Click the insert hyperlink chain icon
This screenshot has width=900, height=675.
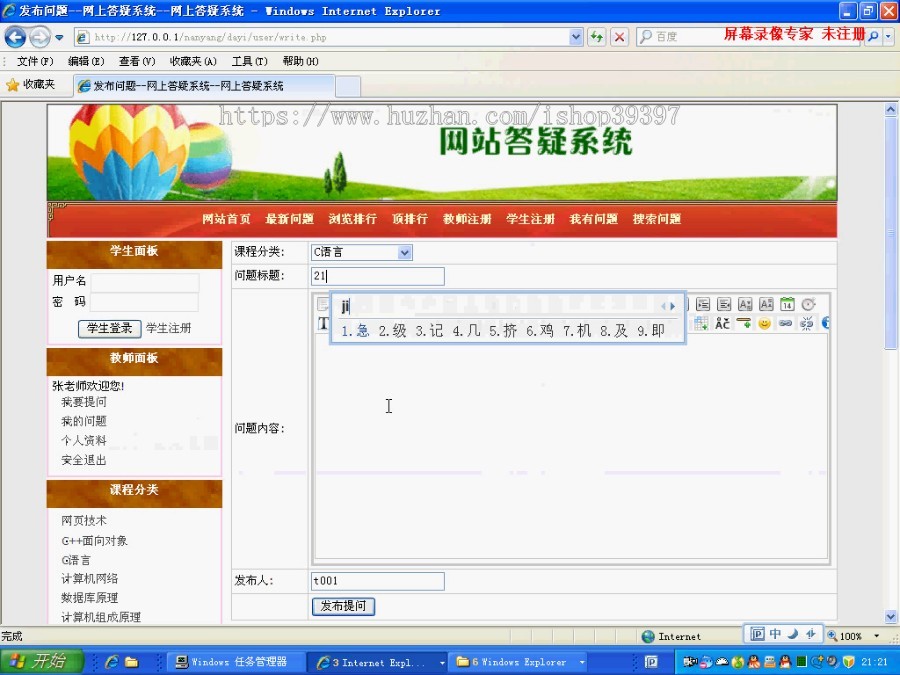pos(785,324)
